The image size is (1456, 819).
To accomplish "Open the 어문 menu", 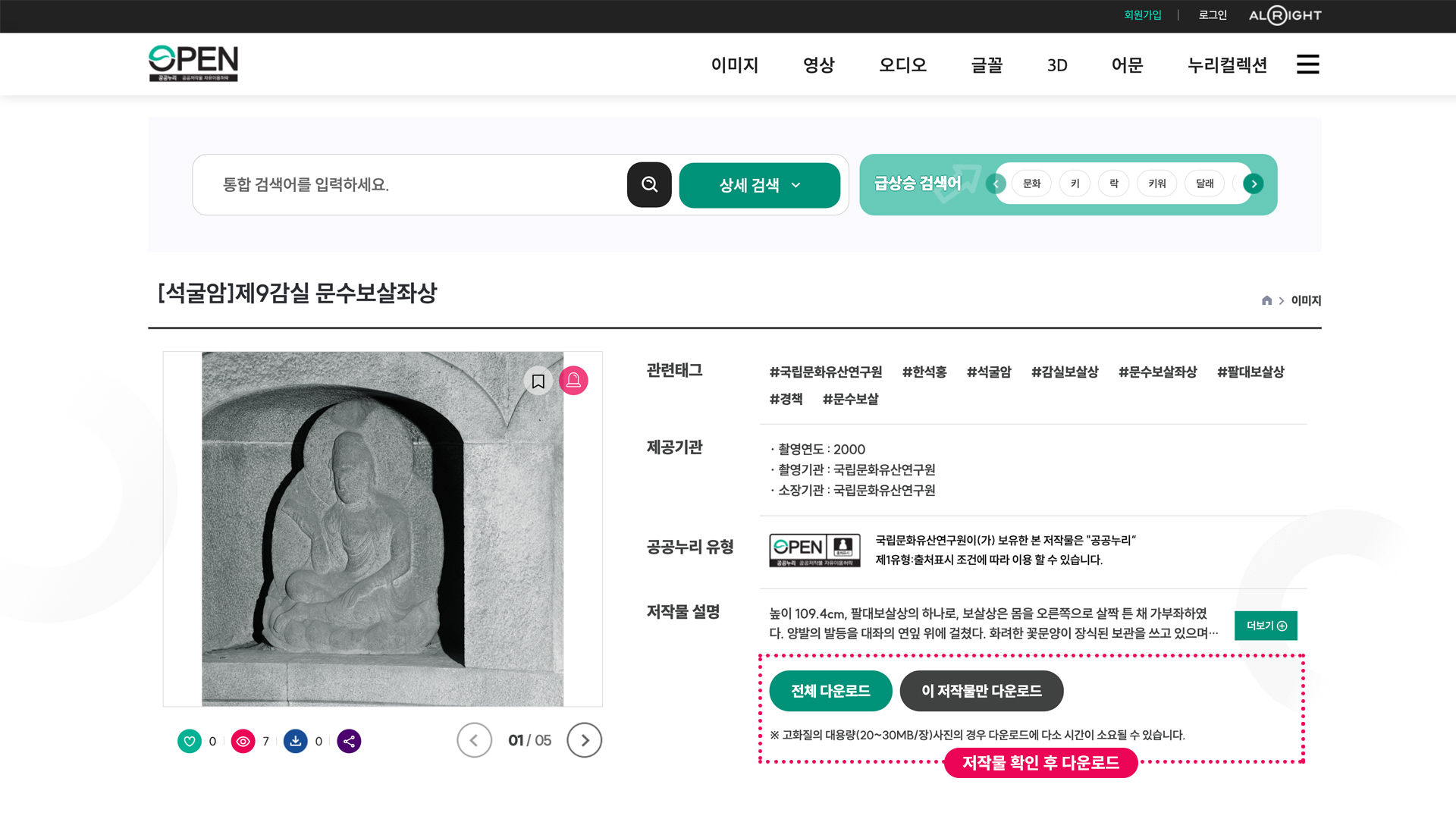I will (1128, 65).
